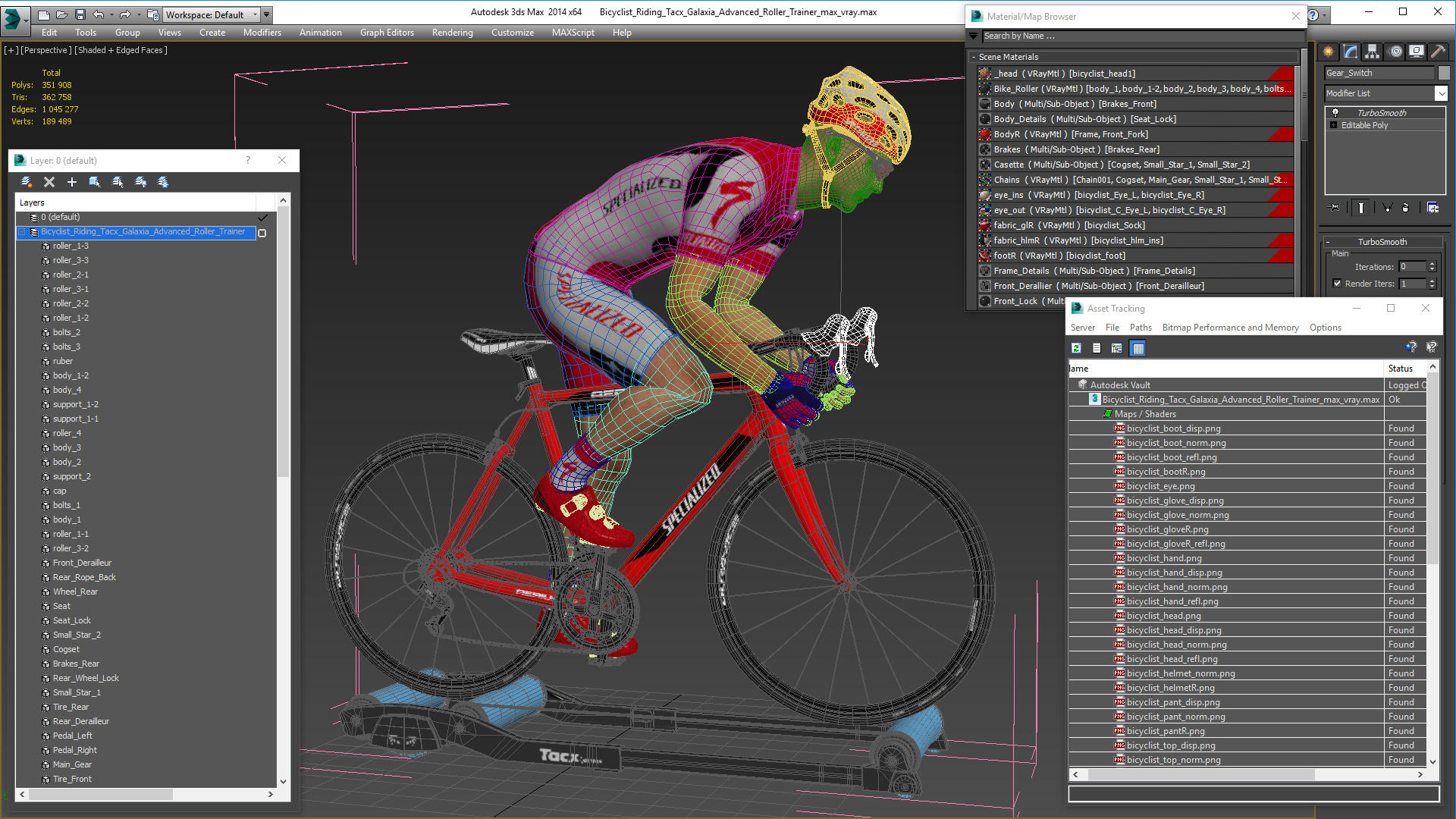Open the Display command panel tab
1456x819 pixels.
point(1416,52)
